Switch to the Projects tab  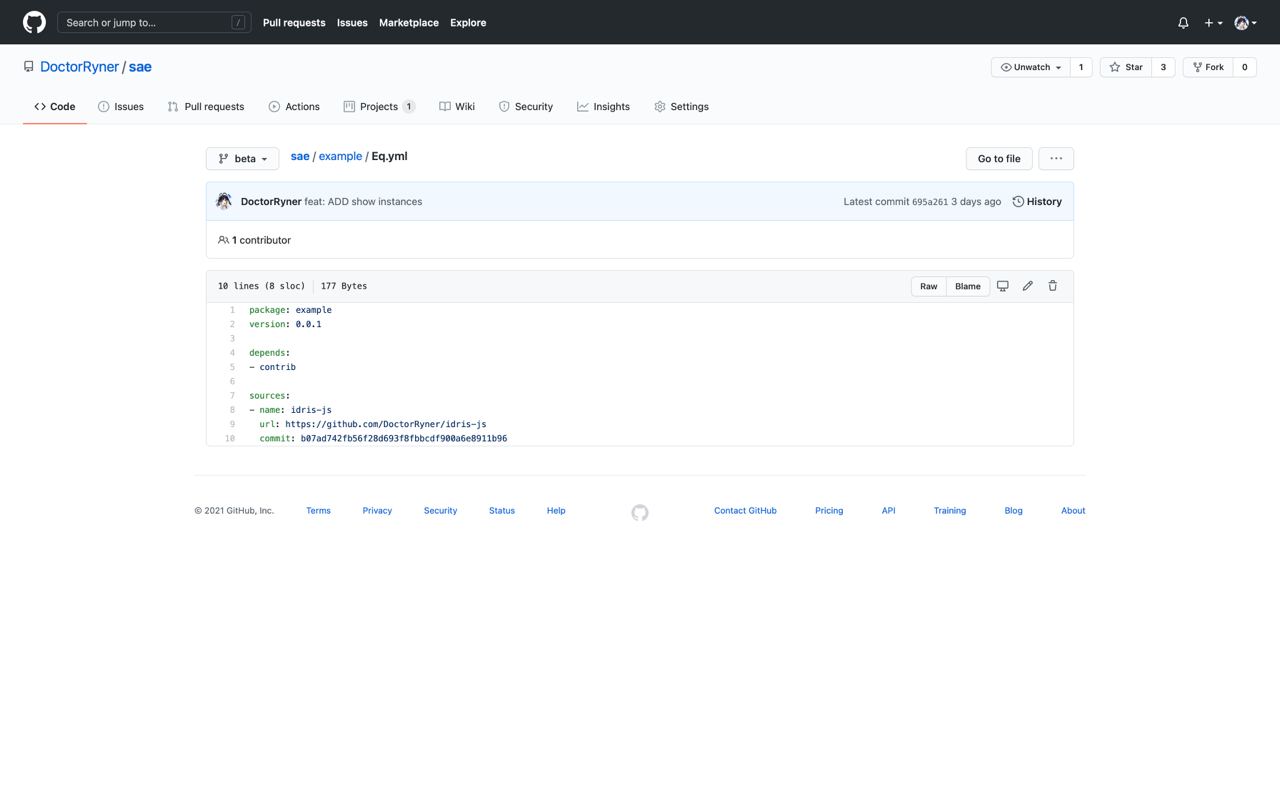pos(379,106)
